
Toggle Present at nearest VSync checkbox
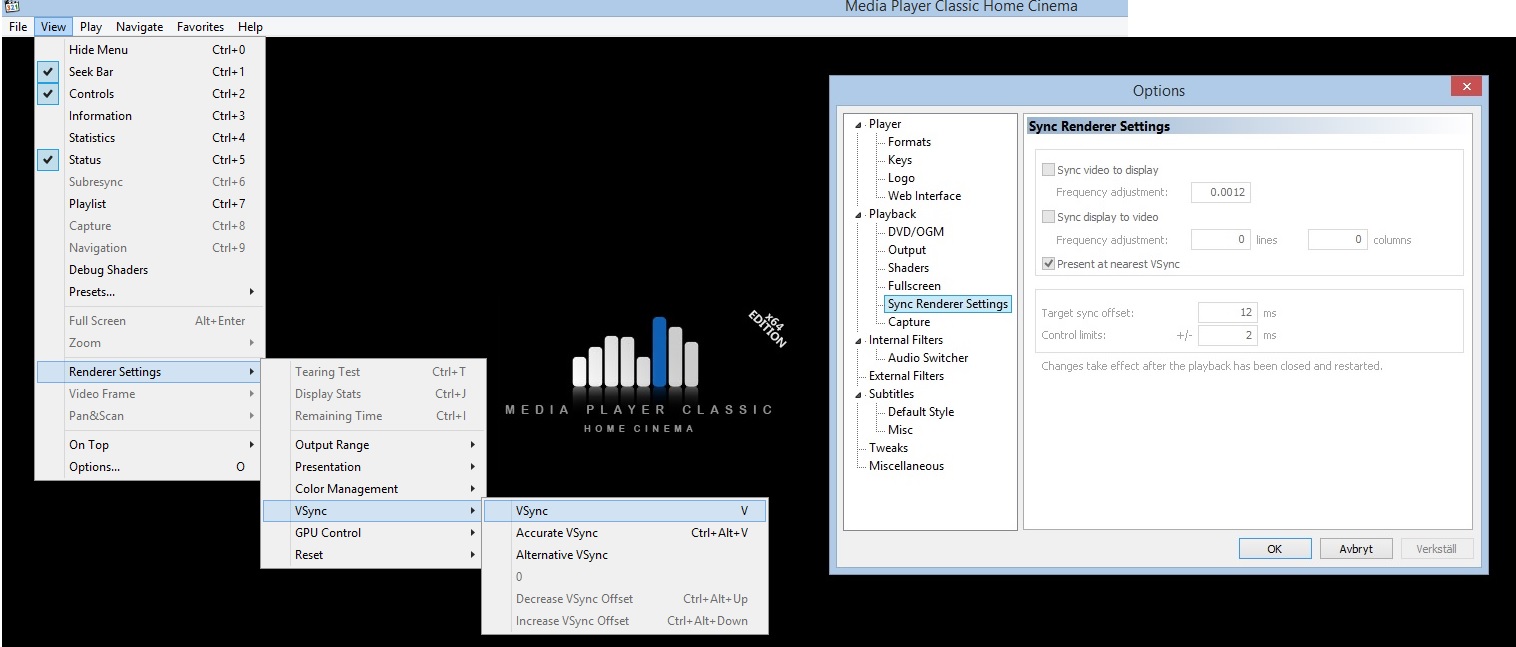coord(1048,264)
